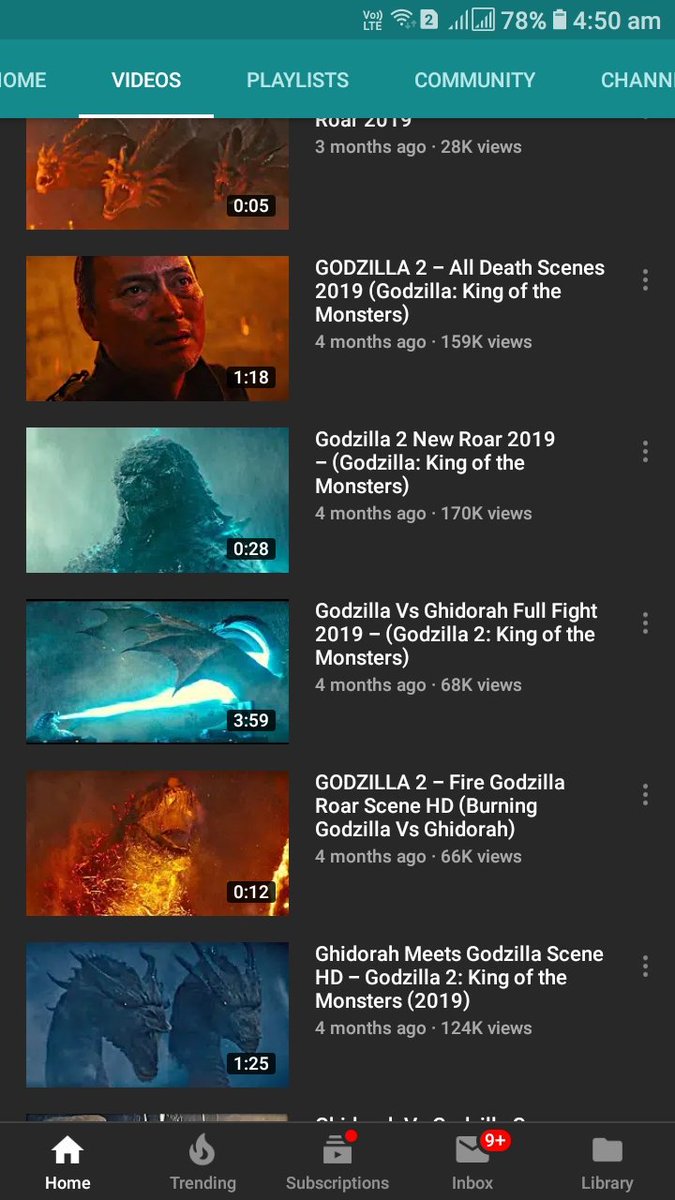Open the GODZILLA 2 All Death Scenes title

point(460,291)
